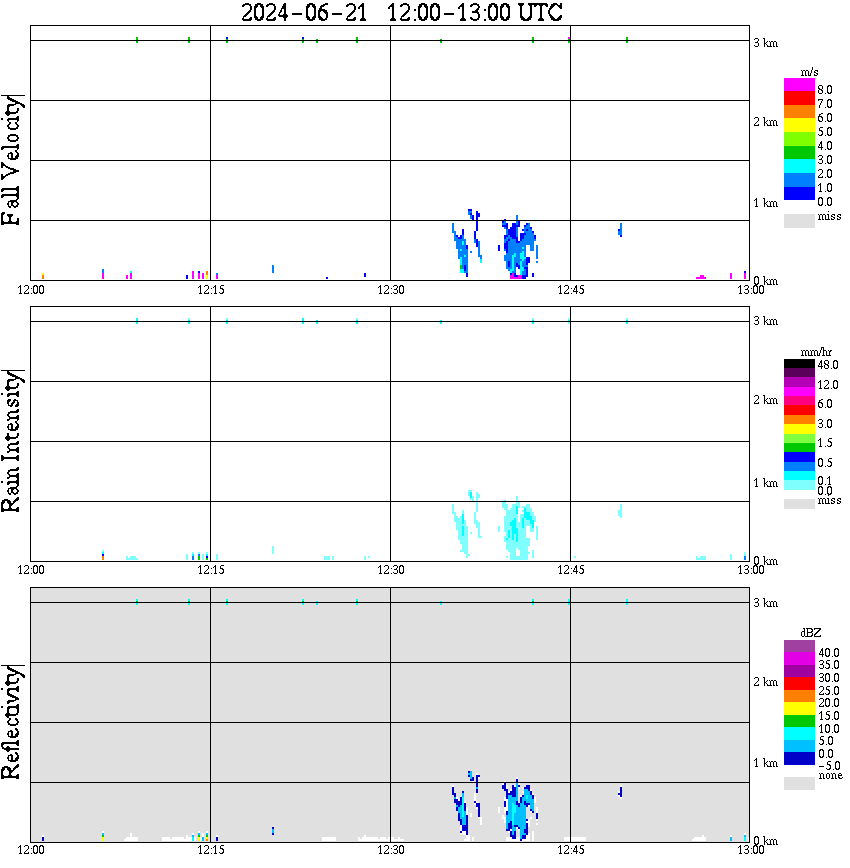The height and width of the screenshot is (868, 850).
Task: Click the '40.0' value in the Reflectivity legend
Action: [828, 653]
